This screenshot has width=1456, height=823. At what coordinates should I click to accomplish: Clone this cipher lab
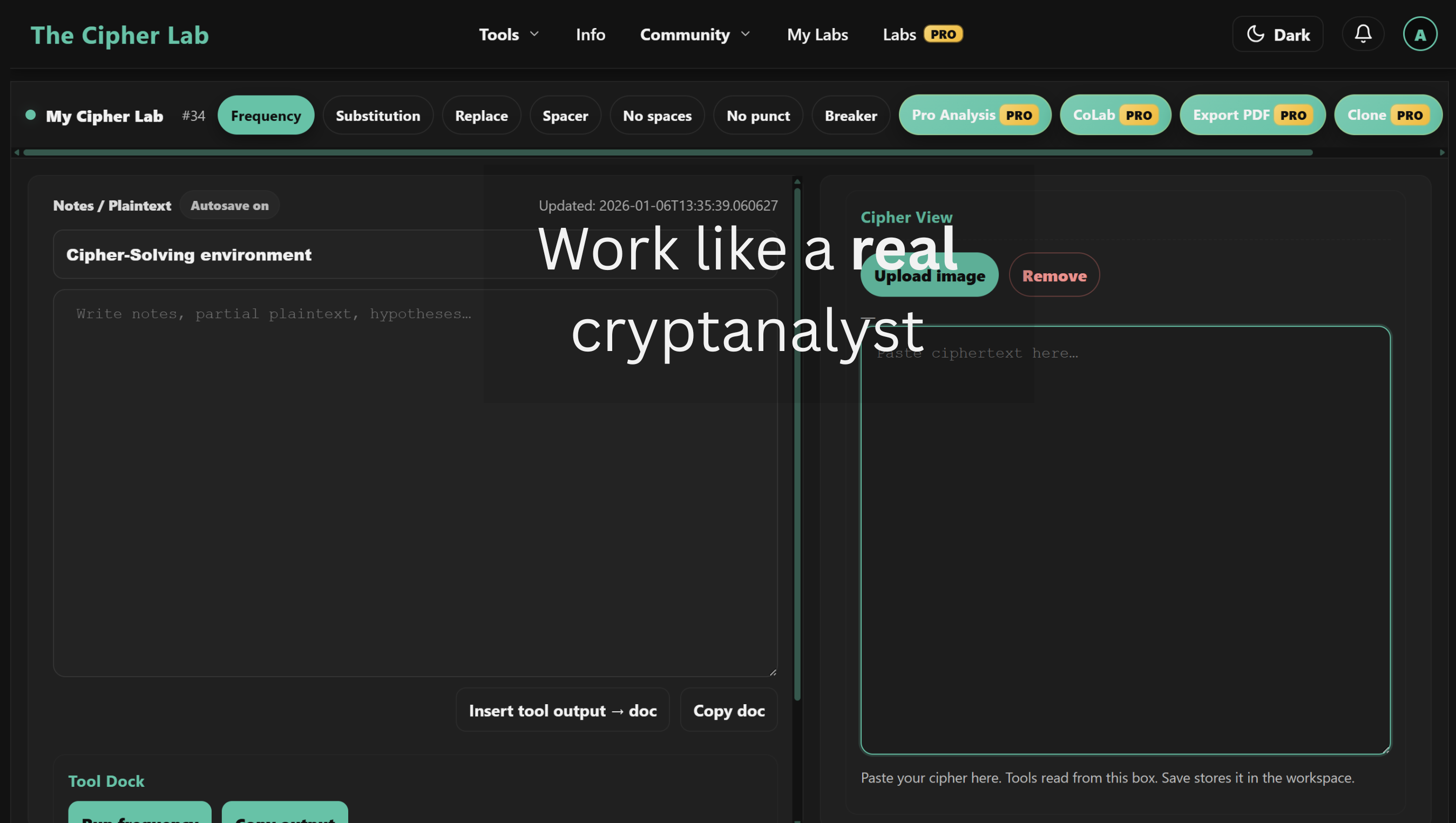point(1388,116)
